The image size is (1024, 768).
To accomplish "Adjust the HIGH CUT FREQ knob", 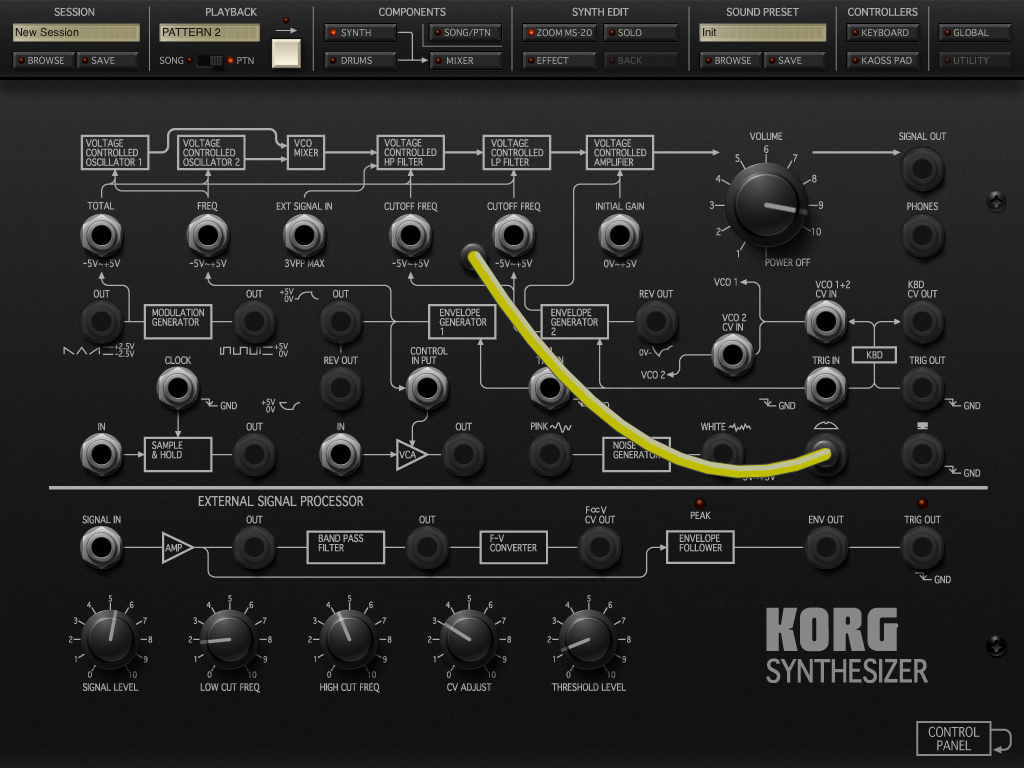I will 349,639.
